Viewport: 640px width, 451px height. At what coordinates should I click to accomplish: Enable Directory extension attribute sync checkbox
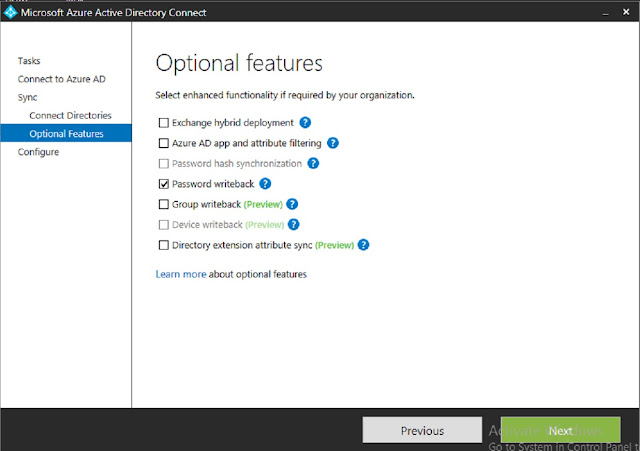(x=164, y=245)
